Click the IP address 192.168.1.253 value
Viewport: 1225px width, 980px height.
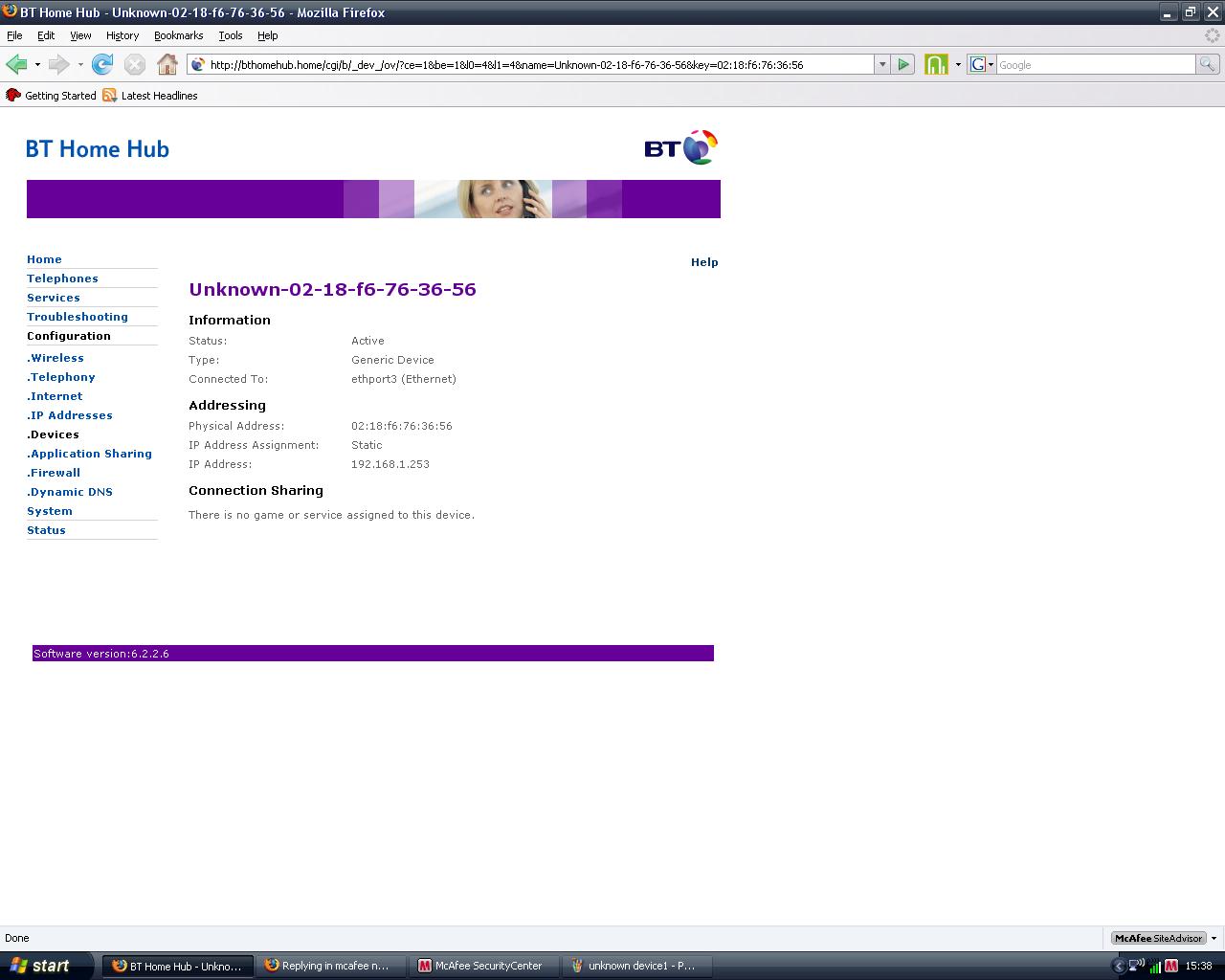click(390, 464)
